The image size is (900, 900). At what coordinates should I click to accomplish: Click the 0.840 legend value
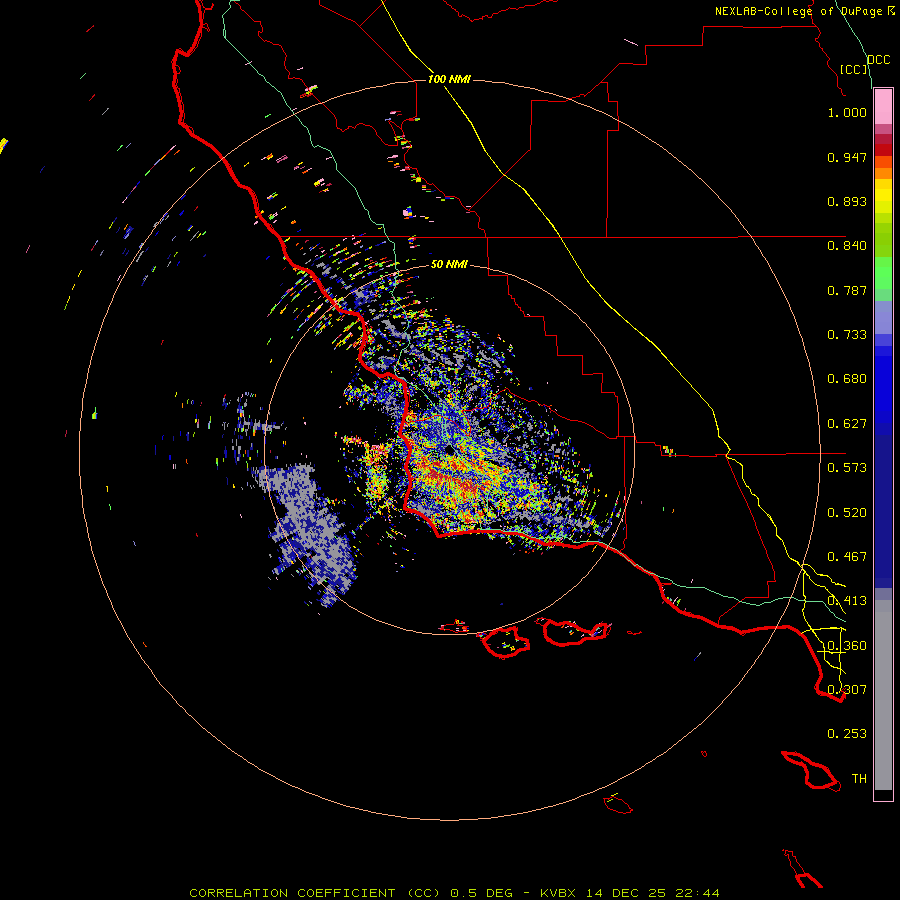pos(847,246)
